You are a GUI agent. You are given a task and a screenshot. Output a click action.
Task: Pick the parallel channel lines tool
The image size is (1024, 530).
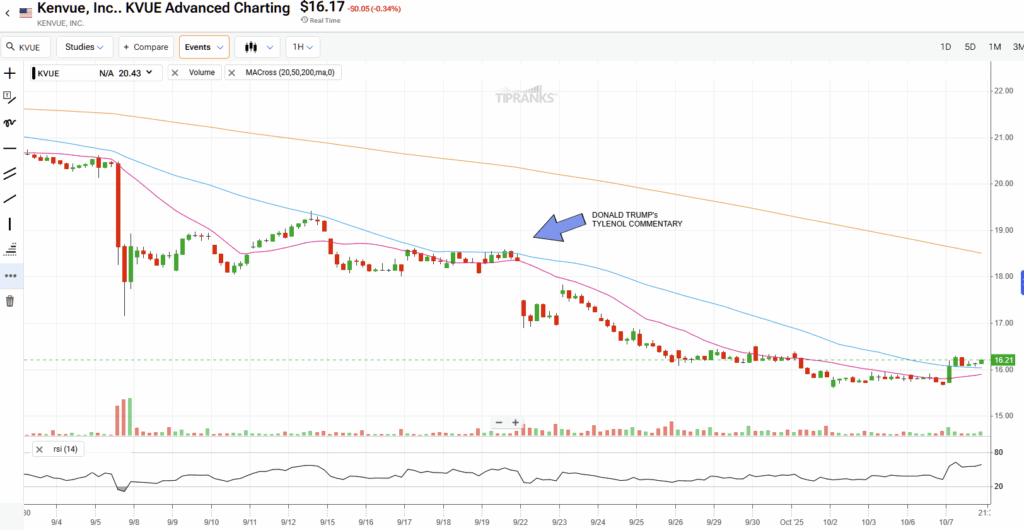tap(10, 173)
